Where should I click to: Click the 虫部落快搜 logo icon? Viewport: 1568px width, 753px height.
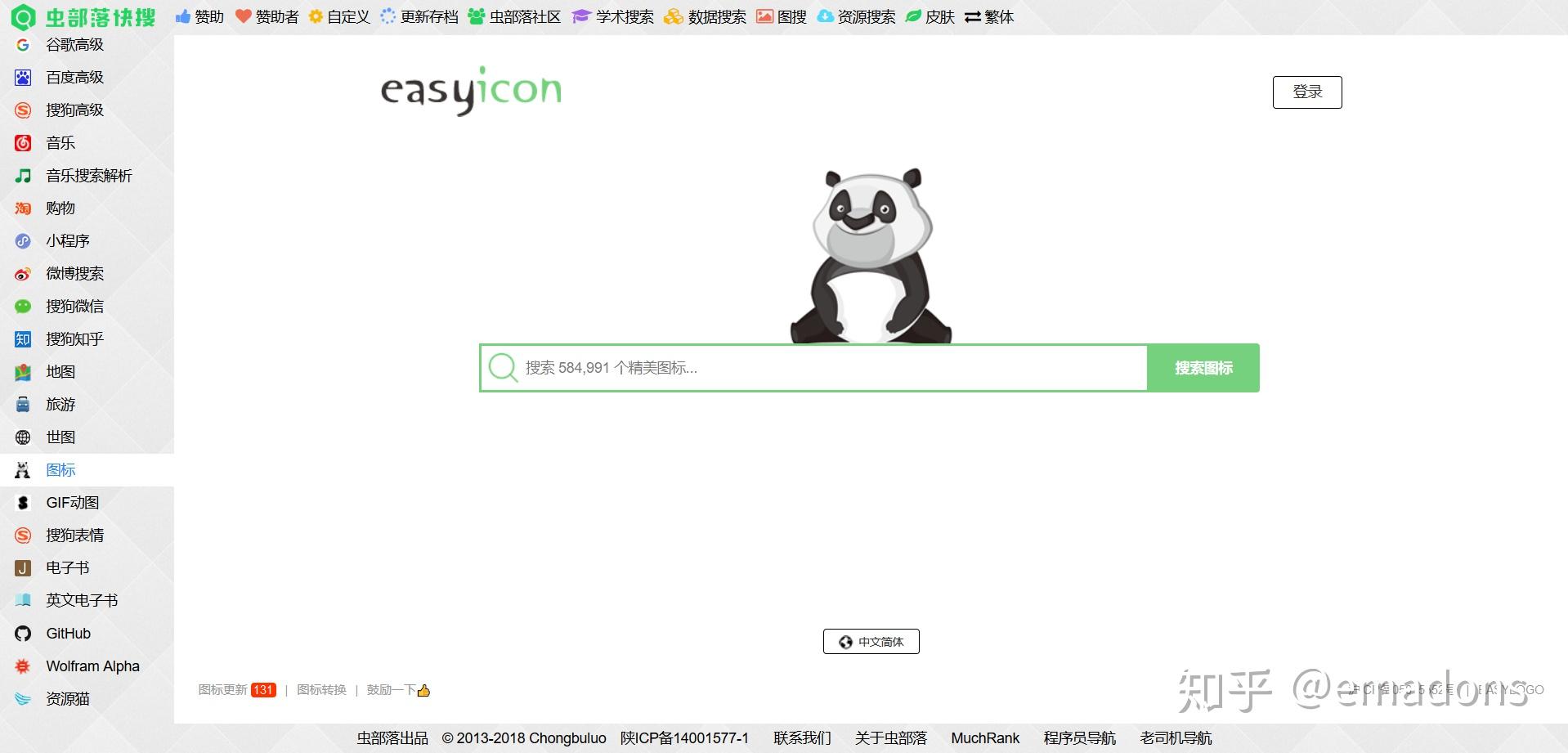[23, 16]
